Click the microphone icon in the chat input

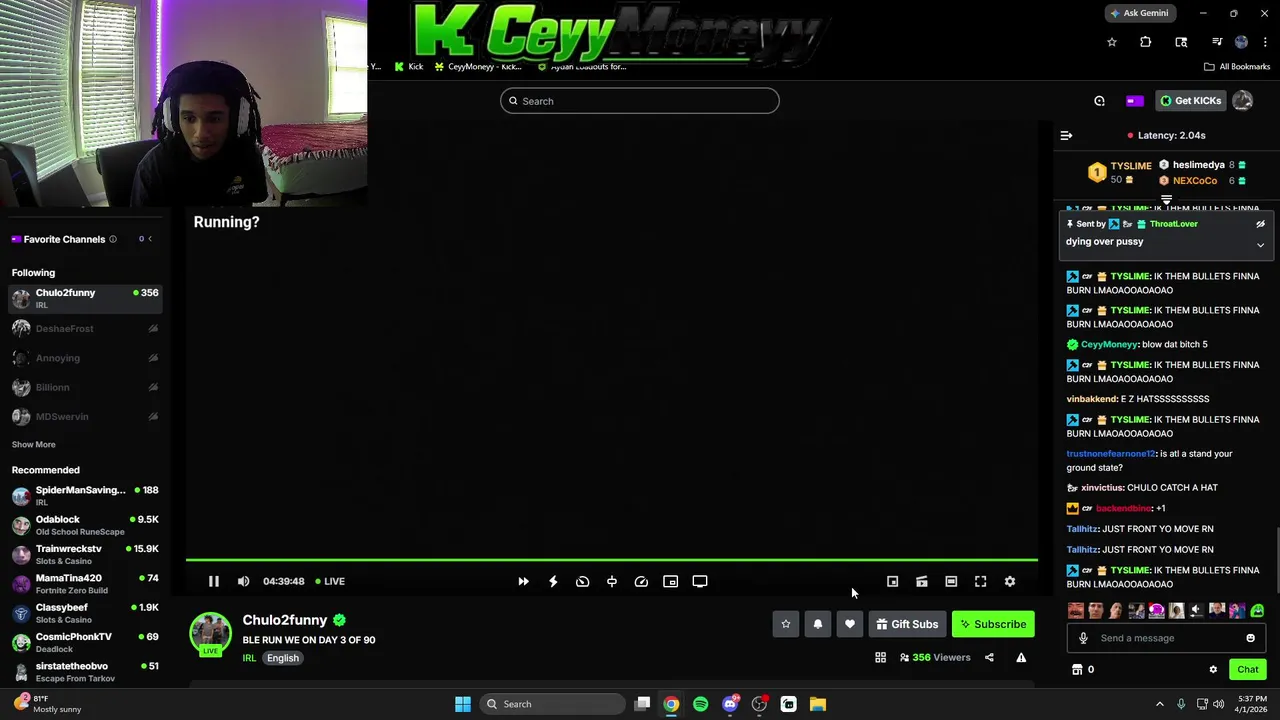coord(1083,638)
